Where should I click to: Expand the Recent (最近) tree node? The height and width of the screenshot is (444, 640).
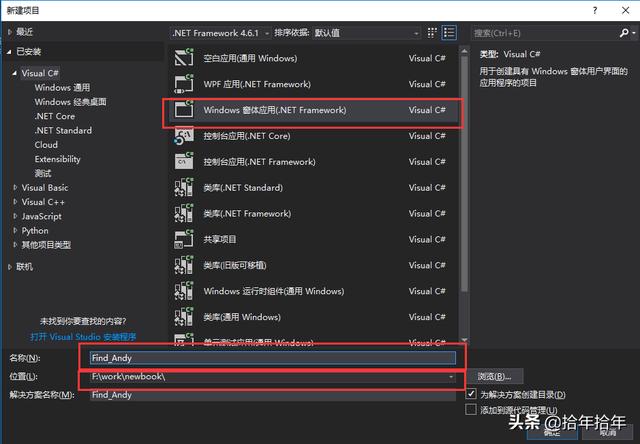click(10, 32)
